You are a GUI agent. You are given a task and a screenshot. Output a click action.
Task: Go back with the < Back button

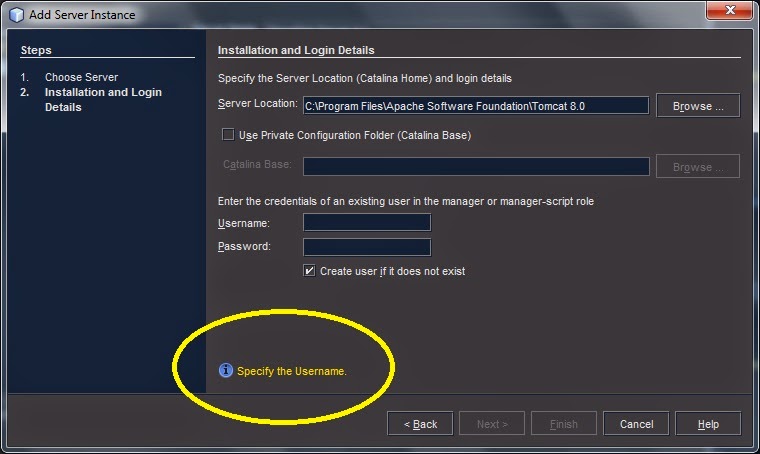(x=420, y=424)
